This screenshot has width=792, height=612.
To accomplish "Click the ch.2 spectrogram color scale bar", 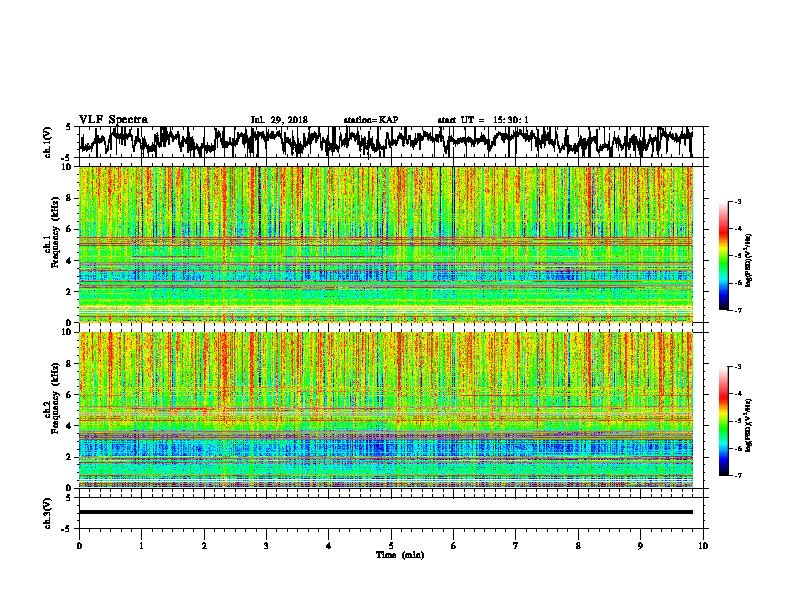I will pos(724,421).
